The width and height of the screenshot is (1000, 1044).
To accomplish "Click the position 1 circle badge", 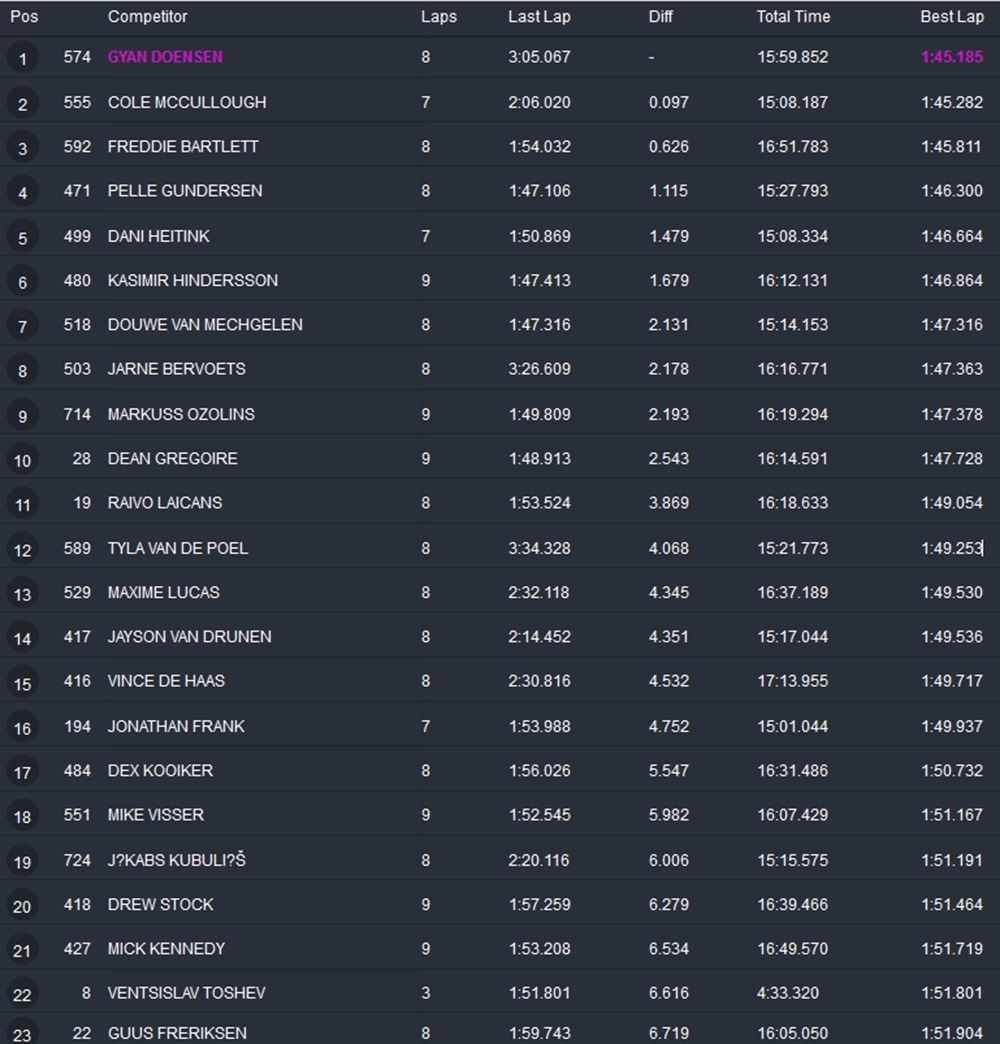I will pyautogui.click(x=22, y=59).
